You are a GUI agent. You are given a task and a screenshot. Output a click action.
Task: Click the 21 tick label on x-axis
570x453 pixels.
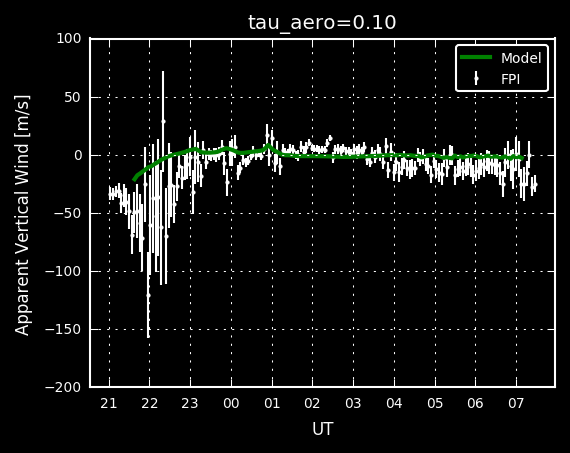click(109, 403)
